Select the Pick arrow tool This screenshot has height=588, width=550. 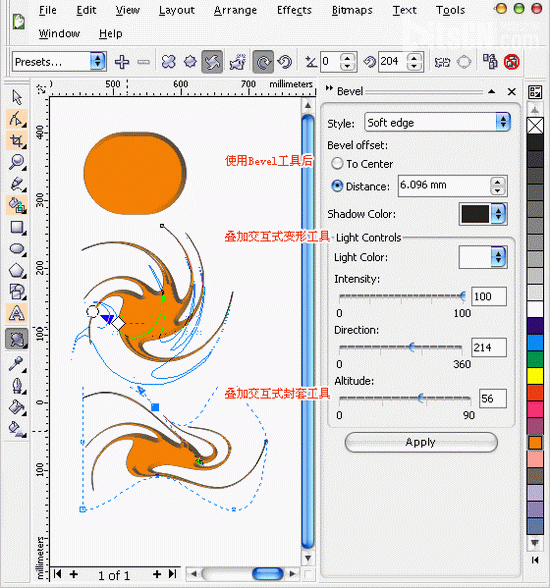[x=16, y=98]
